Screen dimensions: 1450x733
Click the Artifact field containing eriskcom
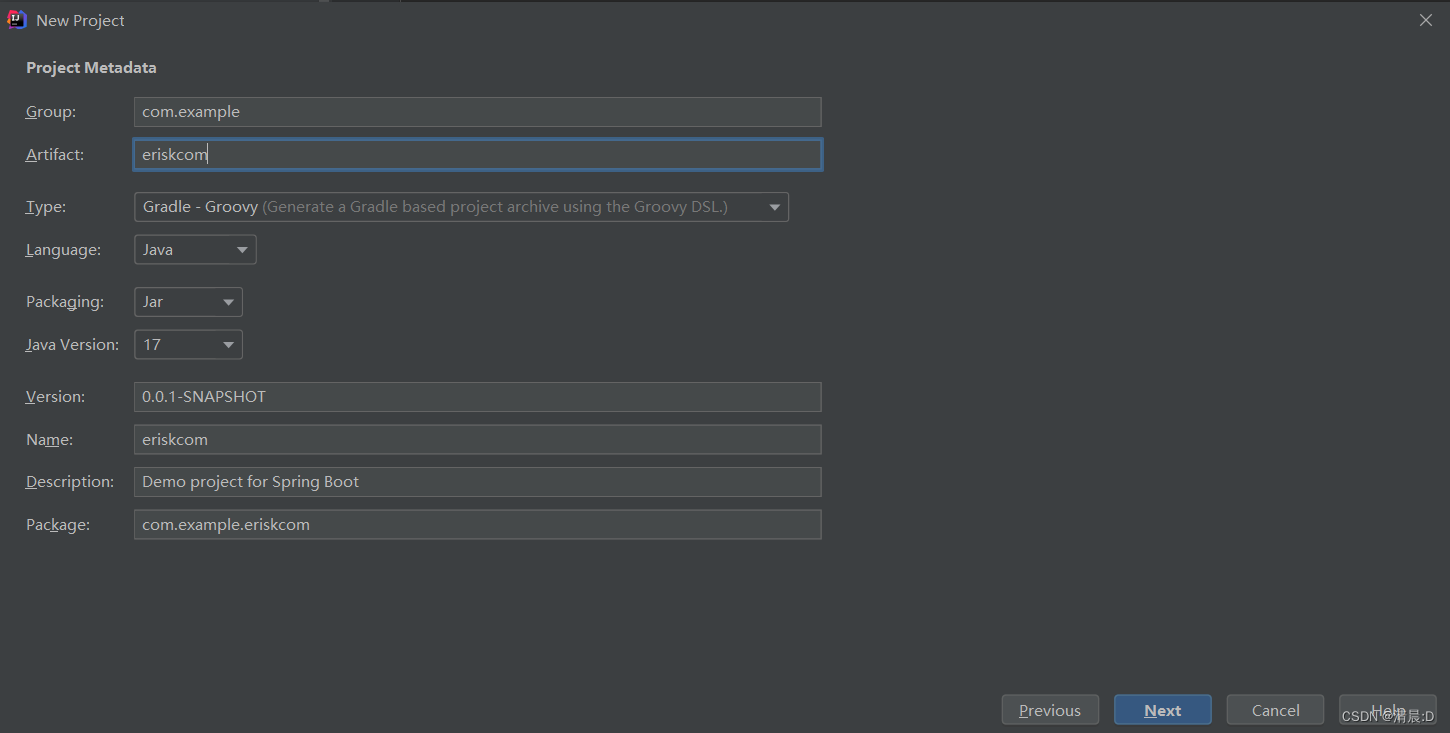[x=477, y=154]
